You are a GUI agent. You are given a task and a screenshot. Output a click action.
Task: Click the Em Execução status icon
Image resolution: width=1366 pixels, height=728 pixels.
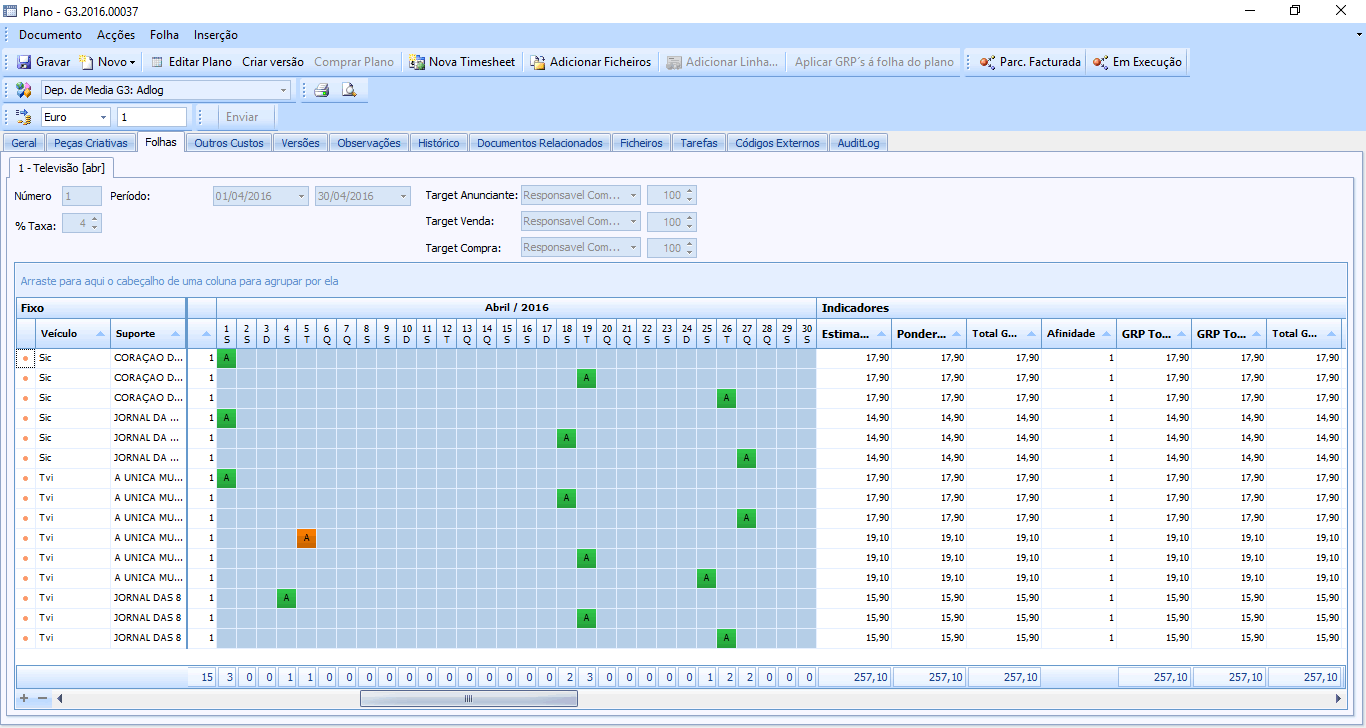coord(1100,62)
